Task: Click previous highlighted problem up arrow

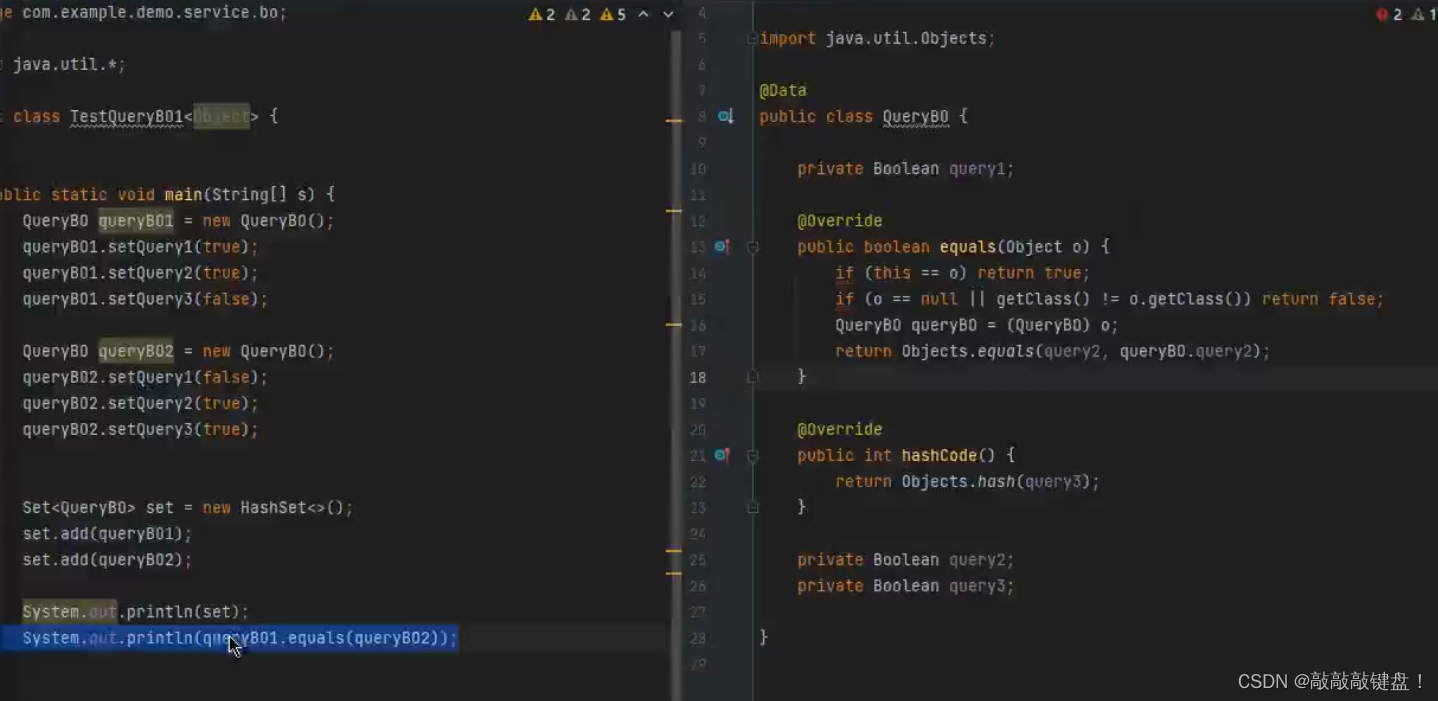Action: pos(644,14)
